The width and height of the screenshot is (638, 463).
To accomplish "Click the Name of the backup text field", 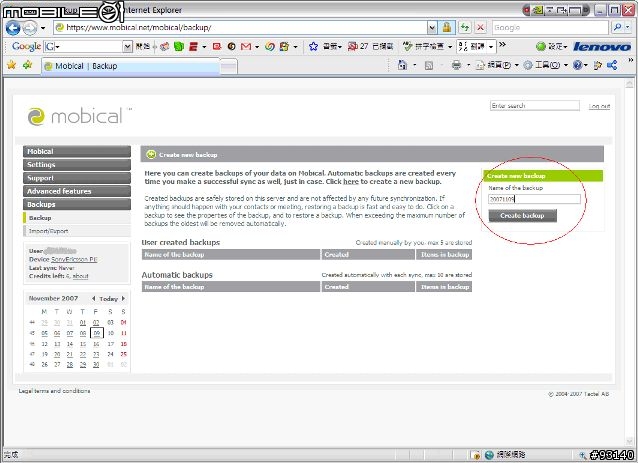I will coord(535,199).
